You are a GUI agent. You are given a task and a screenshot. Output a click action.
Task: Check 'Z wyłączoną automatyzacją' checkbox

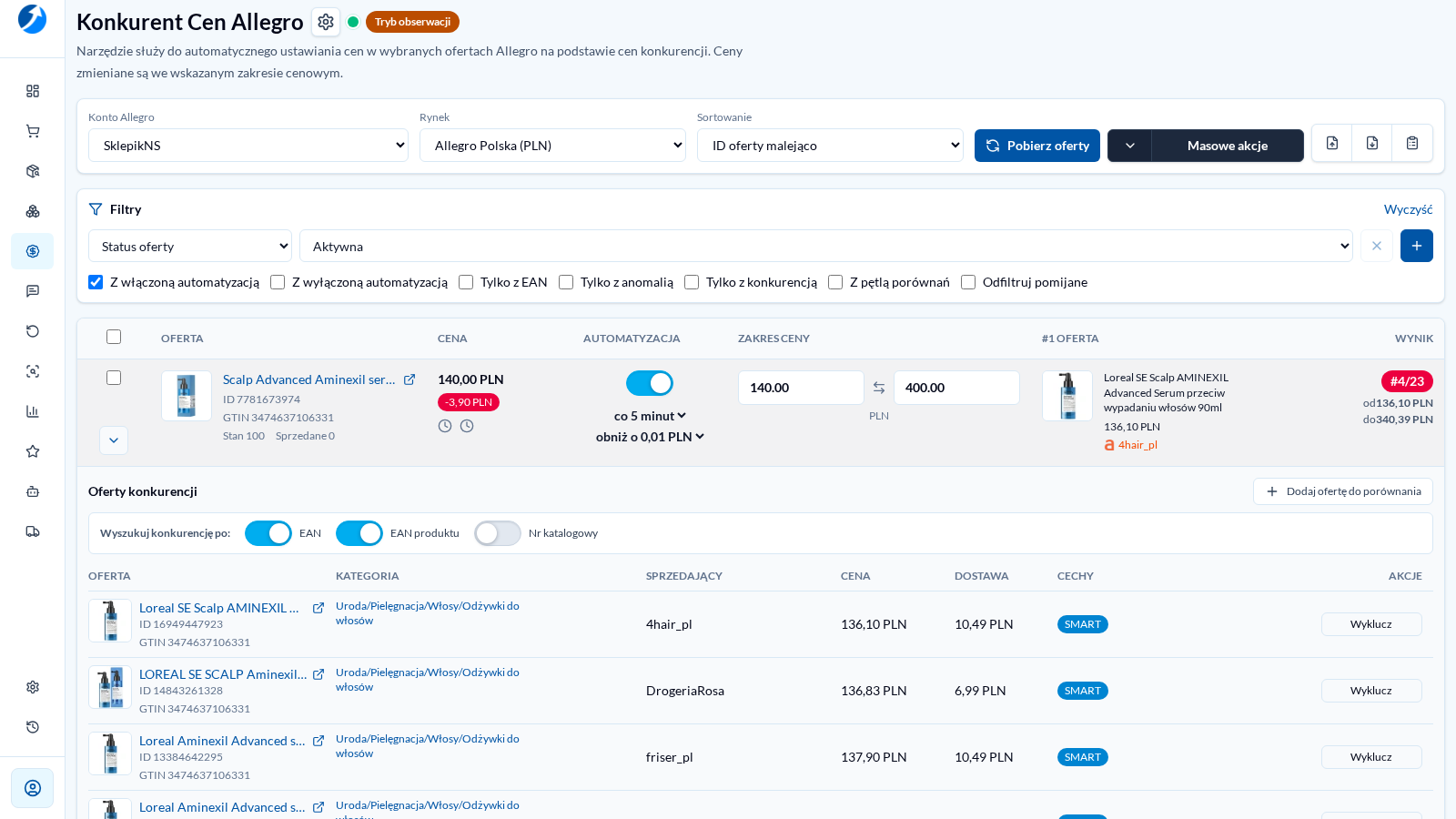(278, 282)
